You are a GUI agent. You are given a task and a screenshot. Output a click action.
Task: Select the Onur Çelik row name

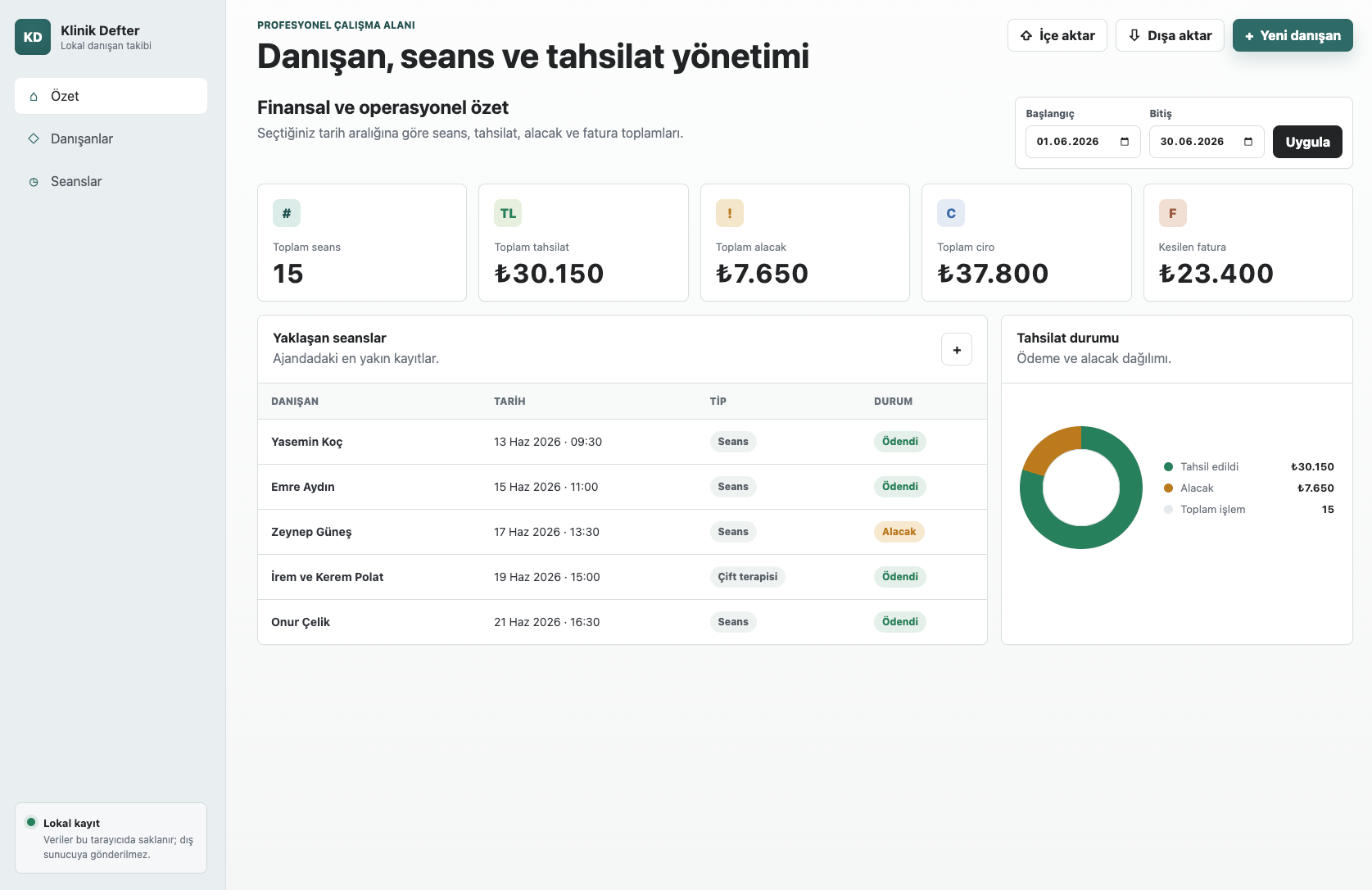tap(301, 622)
